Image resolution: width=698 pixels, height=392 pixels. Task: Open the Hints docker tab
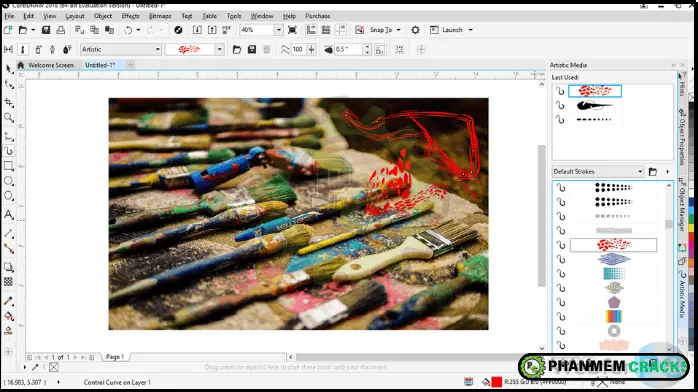click(682, 85)
